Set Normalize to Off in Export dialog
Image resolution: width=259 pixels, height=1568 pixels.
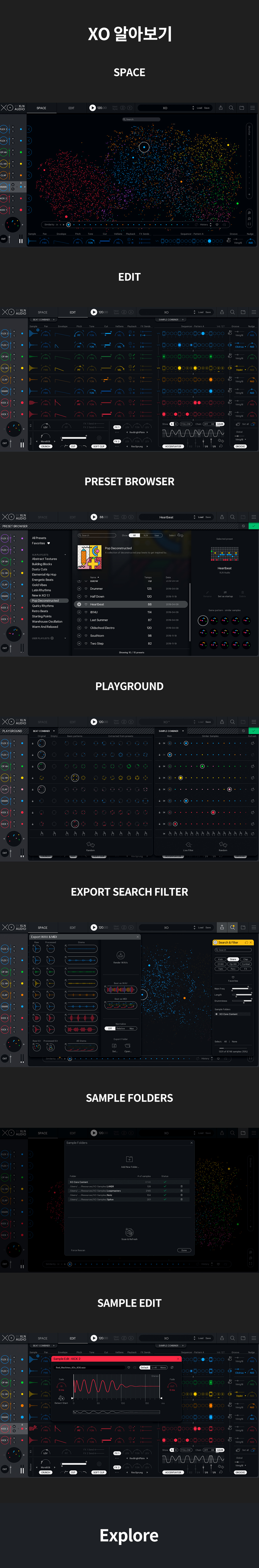[x=110, y=1029]
